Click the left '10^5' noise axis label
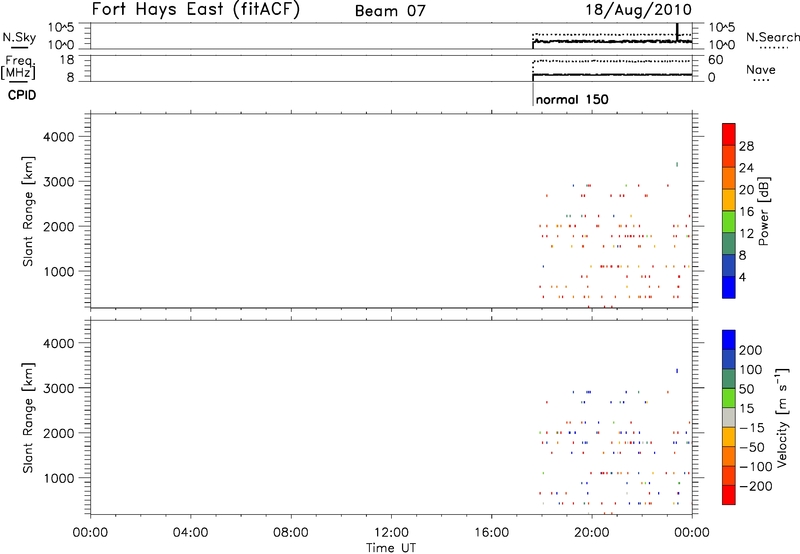Viewport: 800px width, 554px height. (x=61, y=27)
